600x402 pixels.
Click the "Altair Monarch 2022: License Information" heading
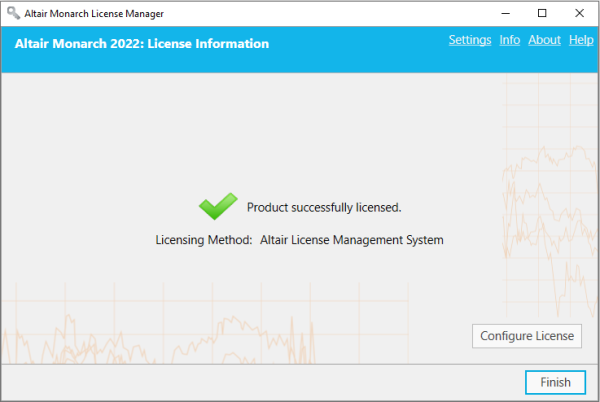142,44
